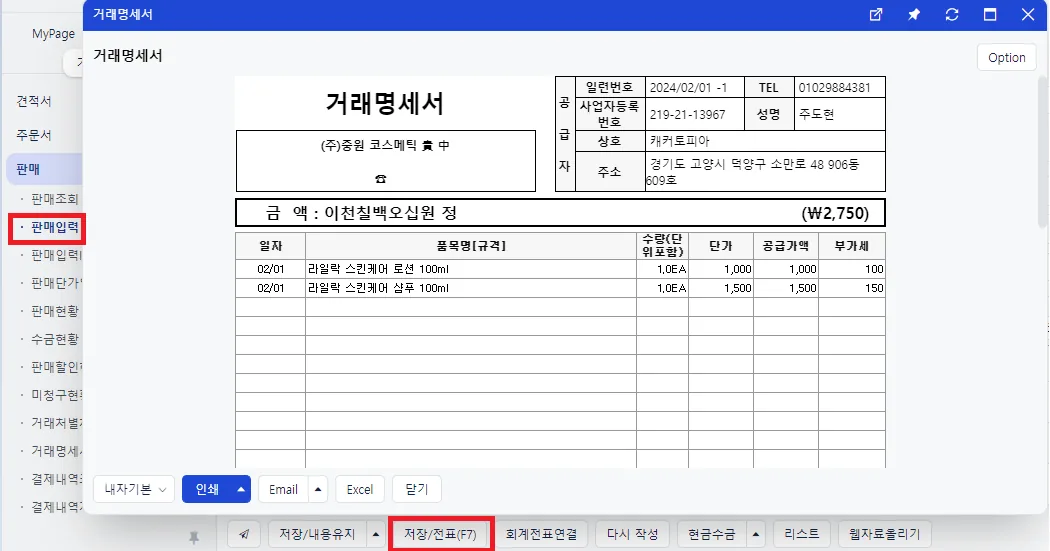Image resolution: width=1050 pixels, height=551 pixels.
Task: Close the 거래명세서 popup with X
Action: point(1028,15)
